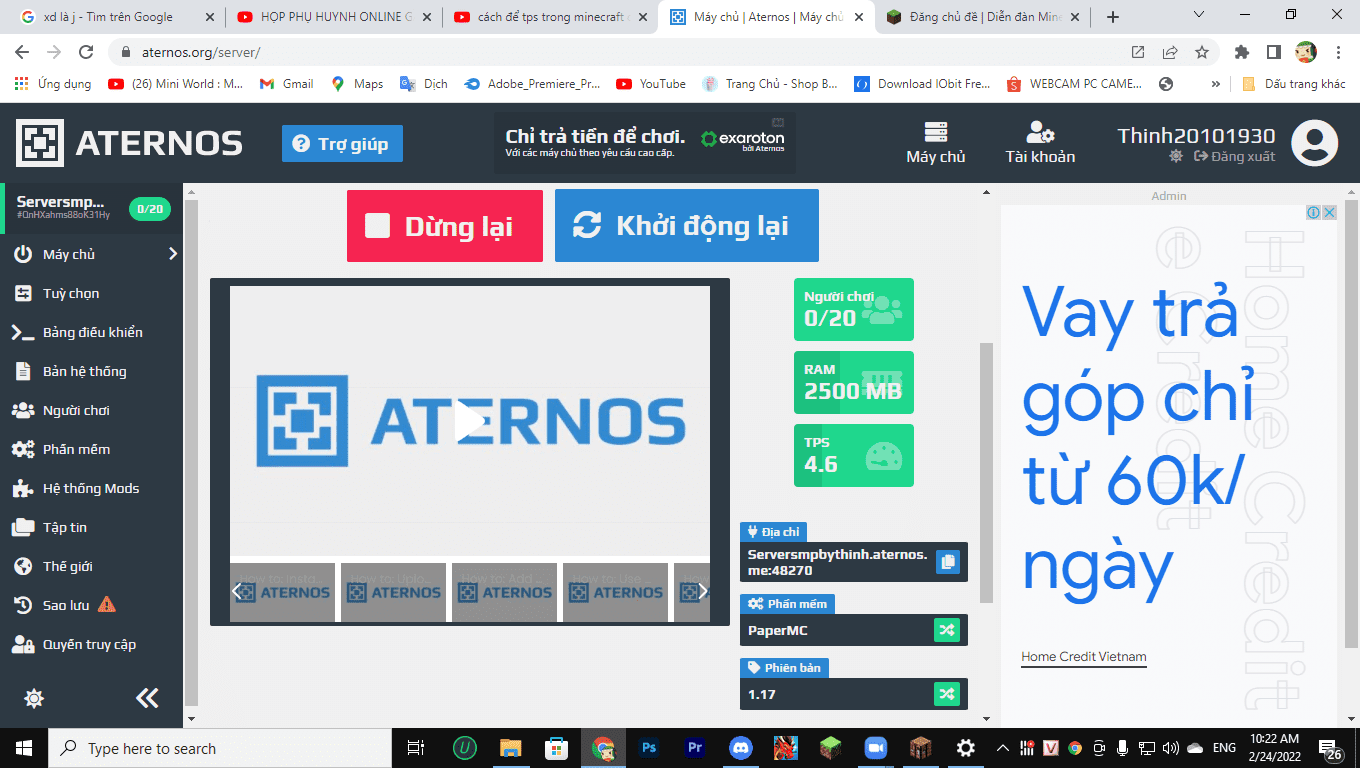Click the RAM 2500 MB status card
The image size is (1360, 768).
854,382
